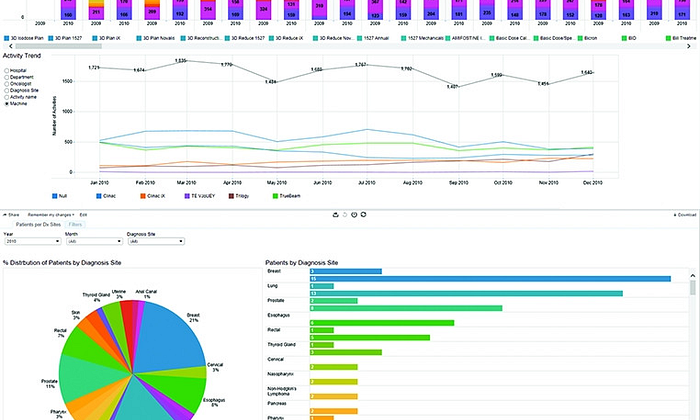Image resolution: width=700 pixels, height=420 pixels.
Task: Click the legend scroll left arrow
Action: pyautogui.click(x=4, y=46)
